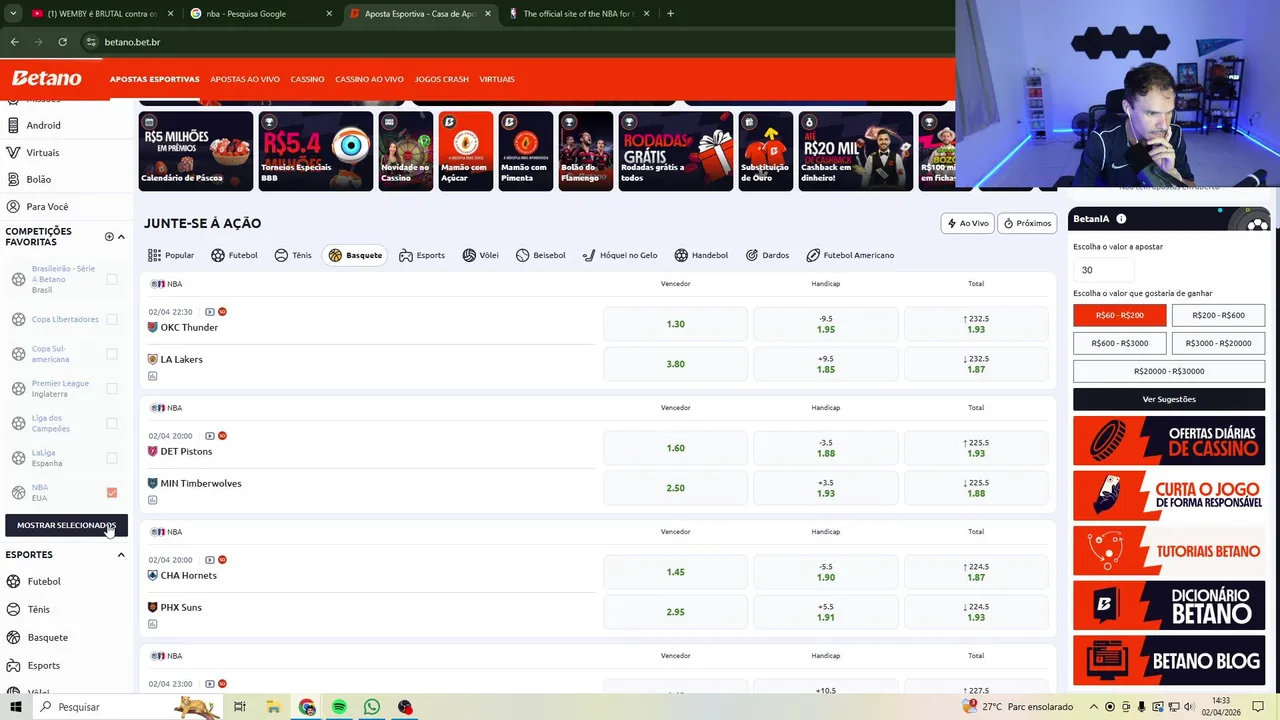The height and width of the screenshot is (720, 1280).
Task: Click live stream icon for DET Pistons game
Action: tap(209, 436)
